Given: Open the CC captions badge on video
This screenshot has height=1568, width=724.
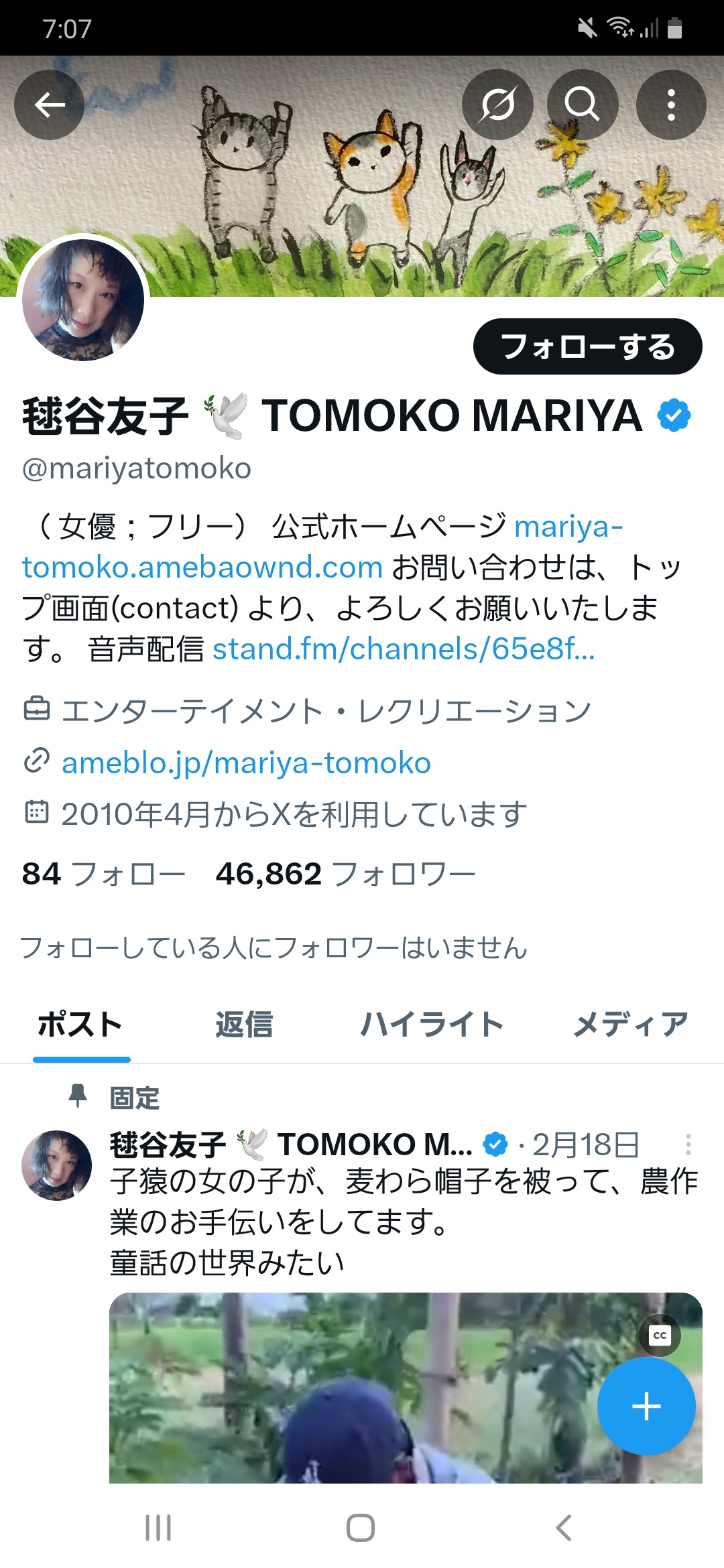Looking at the screenshot, I should [660, 1335].
